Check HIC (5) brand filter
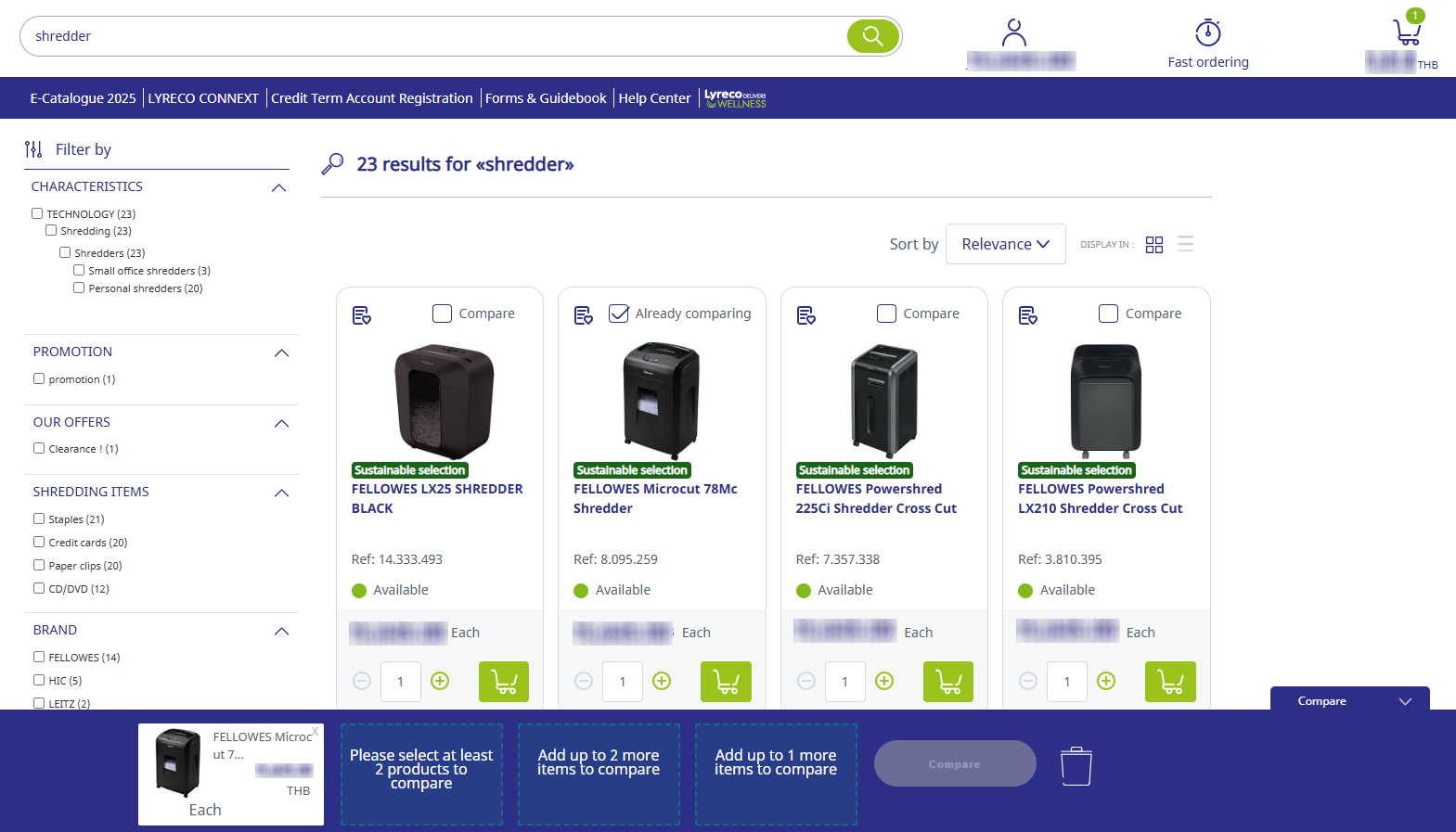 [39, 680]
